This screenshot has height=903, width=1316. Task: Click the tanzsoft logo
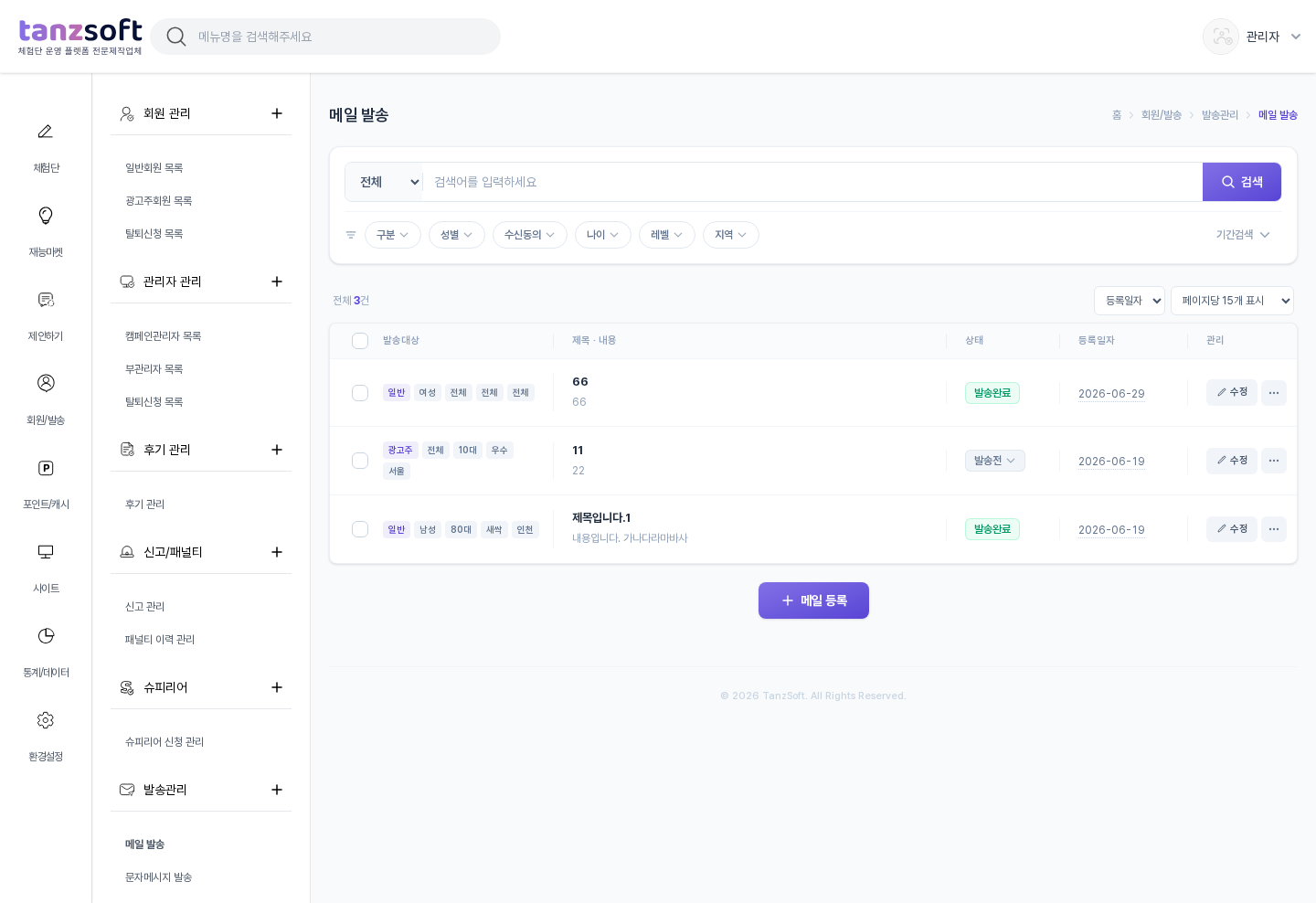[80, 37]
